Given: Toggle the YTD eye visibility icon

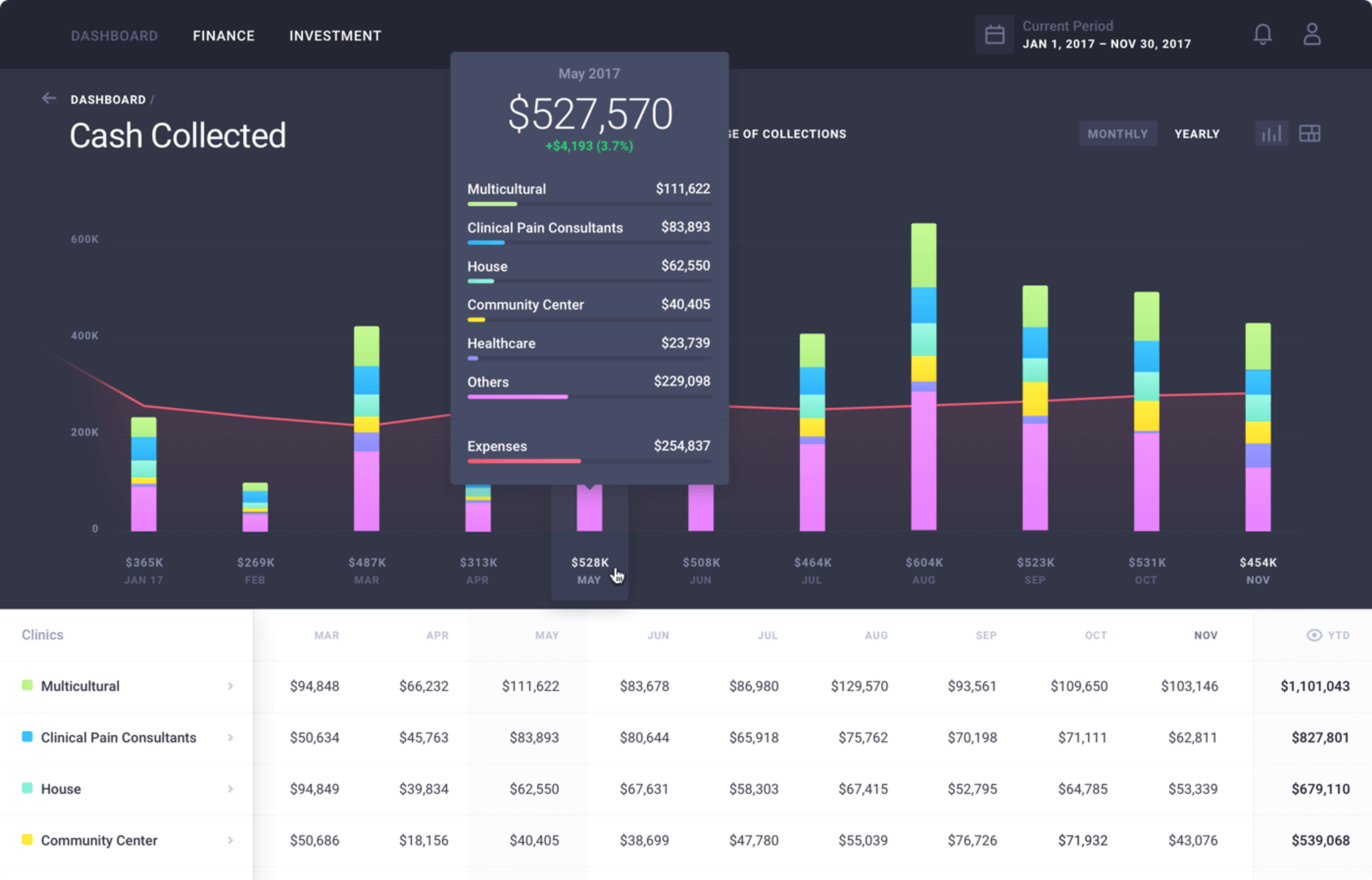Looking at the screenshot, I should coord(1314,635).
